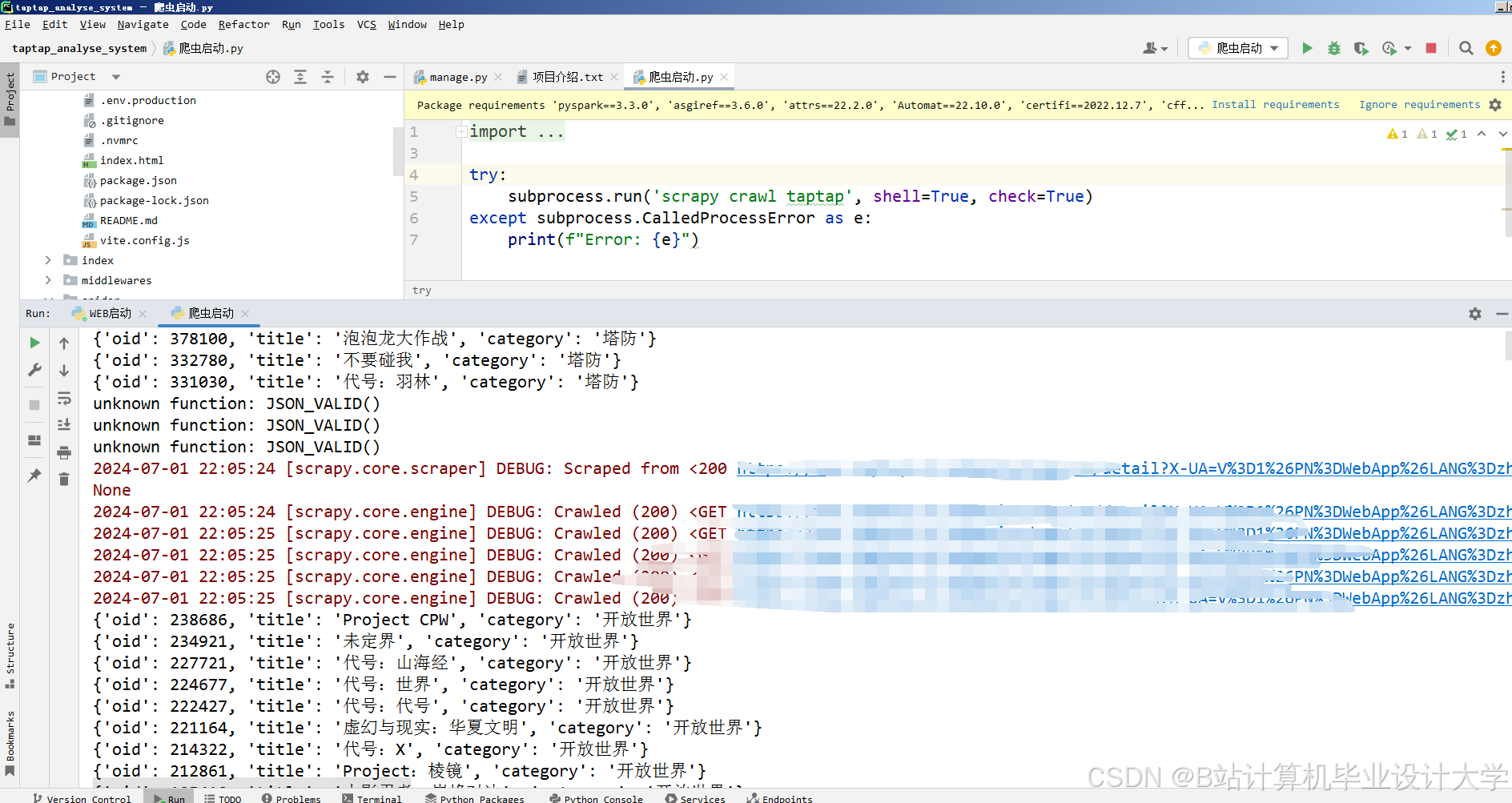Print console output with the printer icon
This screenshot has height=803, width=1512.
(x=64, y=452)
